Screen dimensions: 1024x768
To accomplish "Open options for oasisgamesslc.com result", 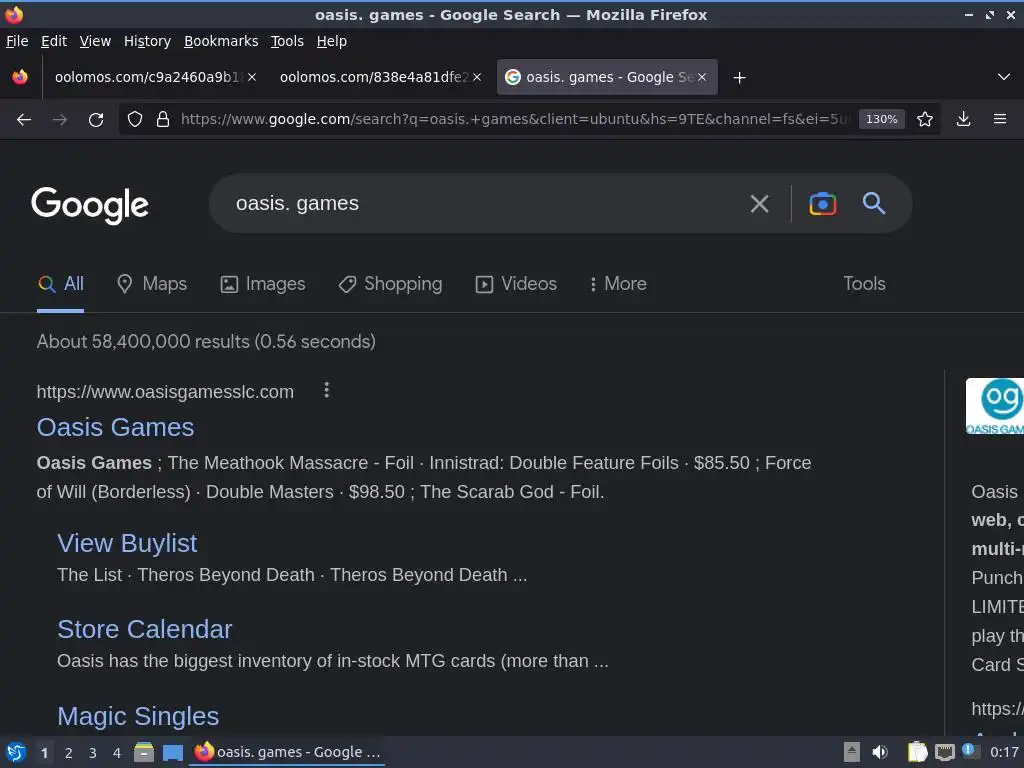I will click(327, 391).
